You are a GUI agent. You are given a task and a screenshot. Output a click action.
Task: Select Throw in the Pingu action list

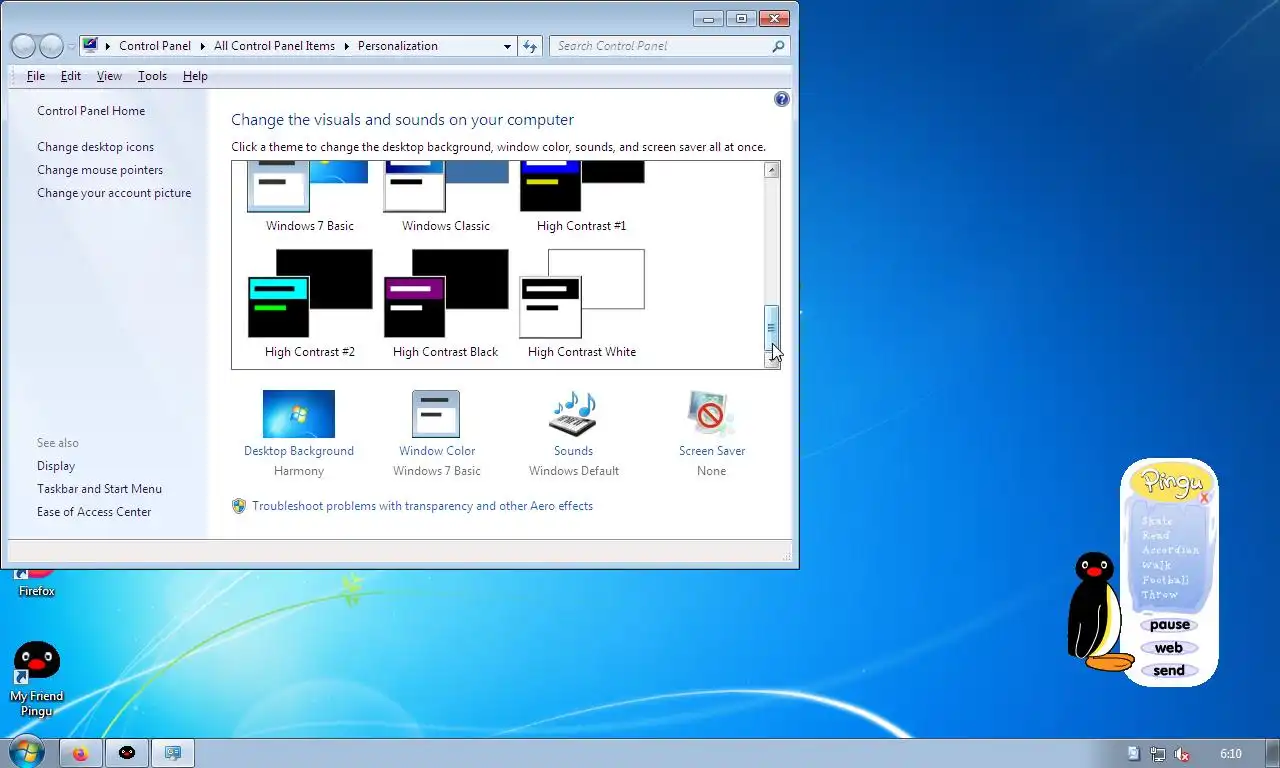point(1160,595)
